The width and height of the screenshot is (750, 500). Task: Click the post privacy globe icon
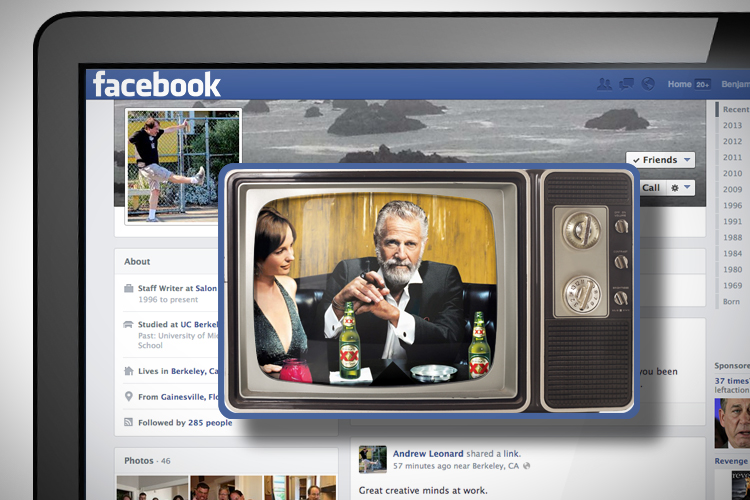click(527, 466)
